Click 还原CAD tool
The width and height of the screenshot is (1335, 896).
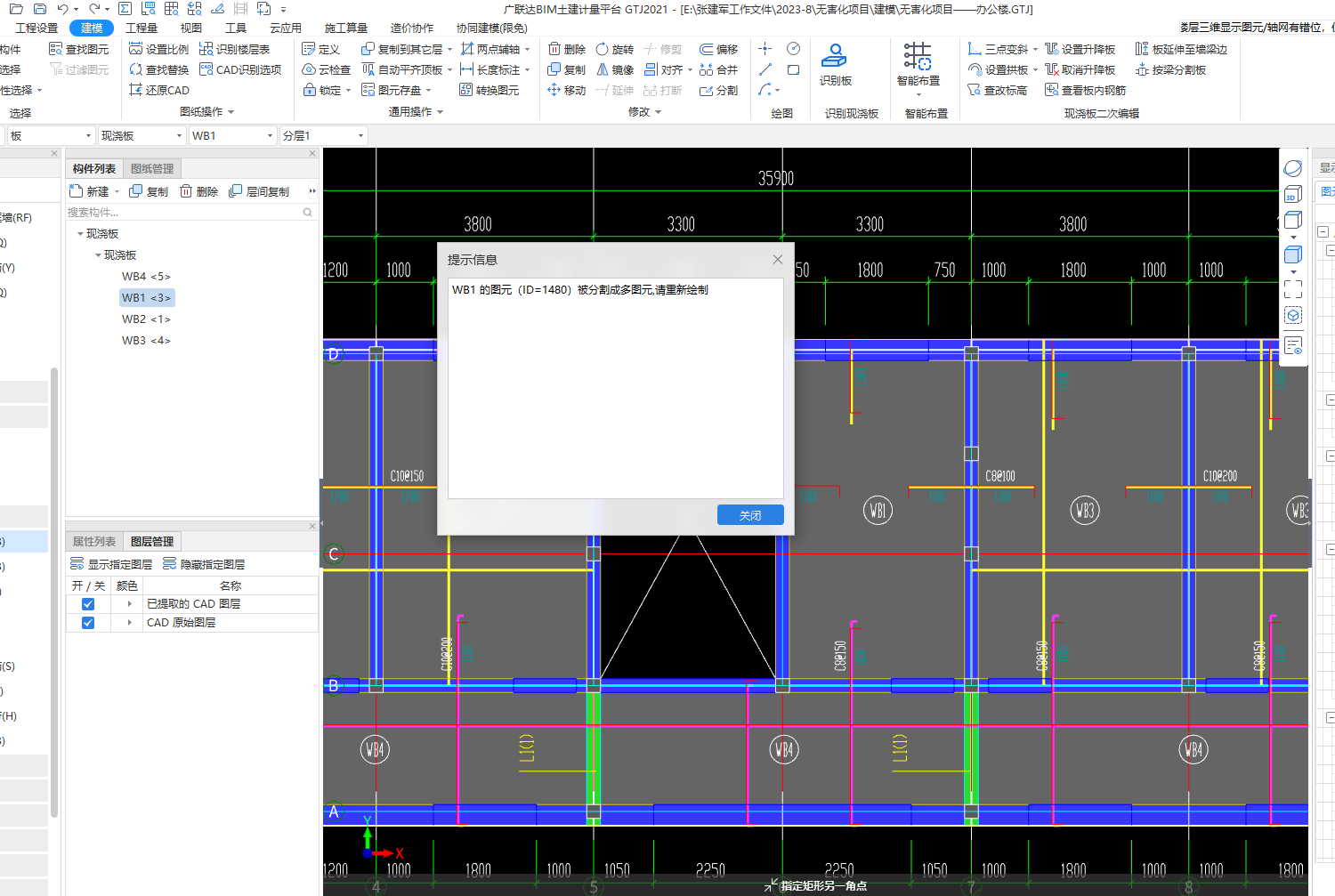tap(159, 90)
